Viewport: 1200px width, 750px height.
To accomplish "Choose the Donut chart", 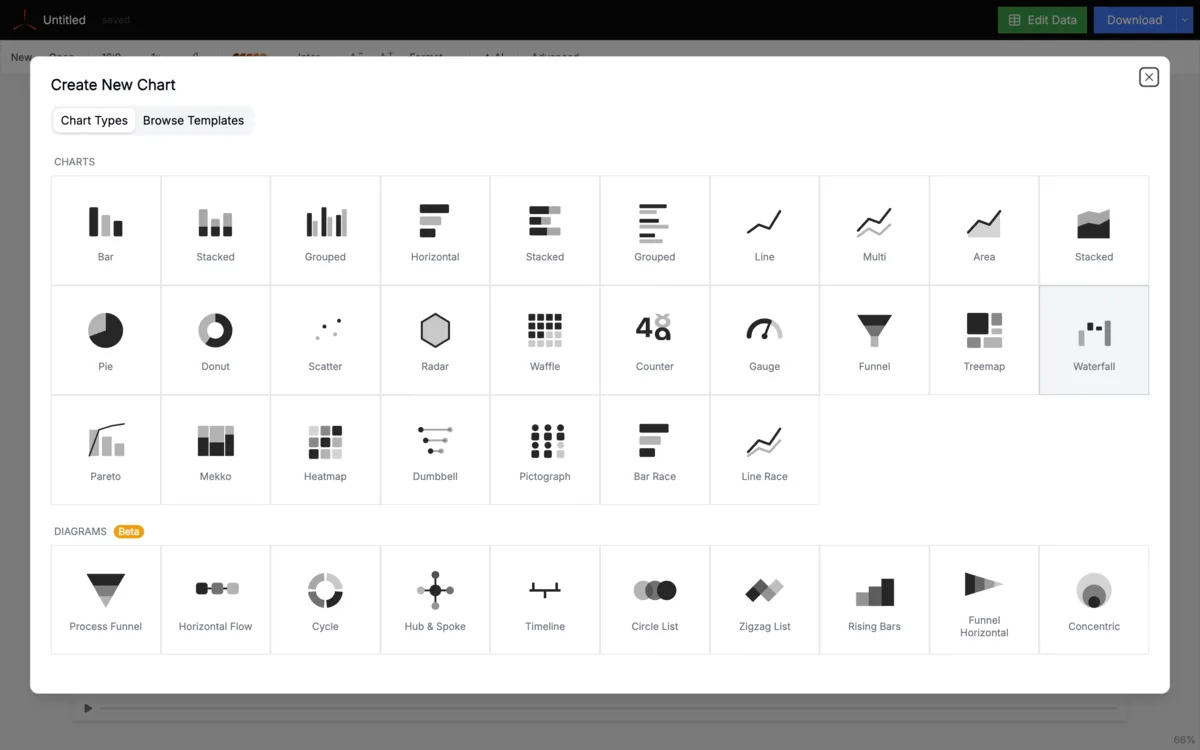I will (215, 340).
